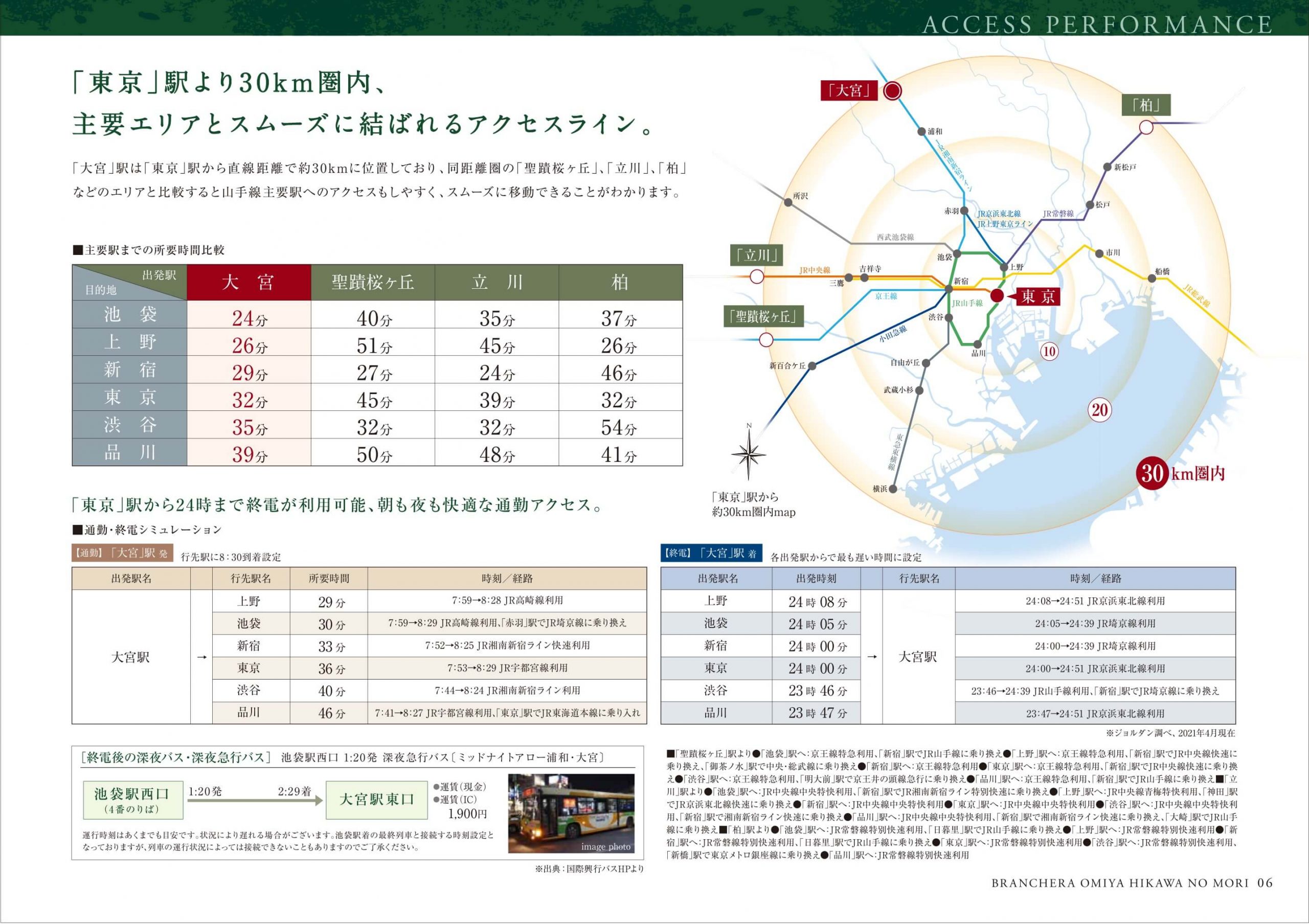Image resolution: width=1309 pixels, height=924 pixels.
Task: Click the JR総武線 line label on the map
Action: tap(1195, 296)
